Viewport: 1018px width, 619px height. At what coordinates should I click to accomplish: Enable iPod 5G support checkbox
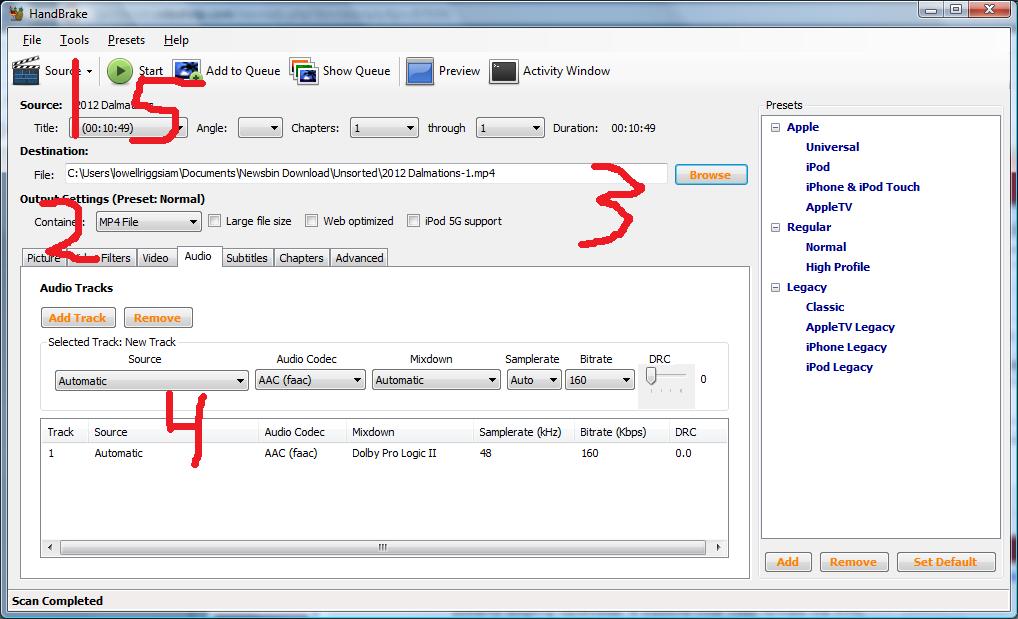(x=414, y=221)
